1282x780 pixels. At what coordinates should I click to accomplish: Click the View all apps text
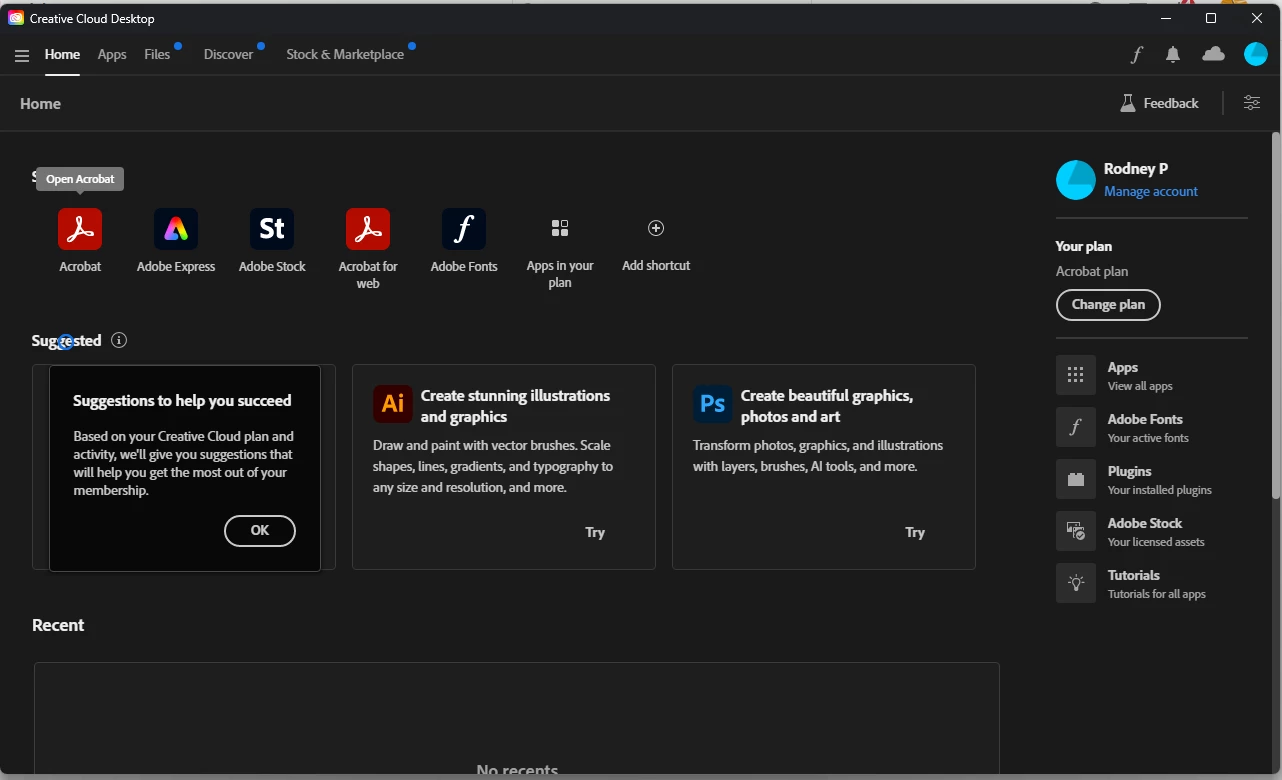pyautogui.click(x=1140, y=386)
